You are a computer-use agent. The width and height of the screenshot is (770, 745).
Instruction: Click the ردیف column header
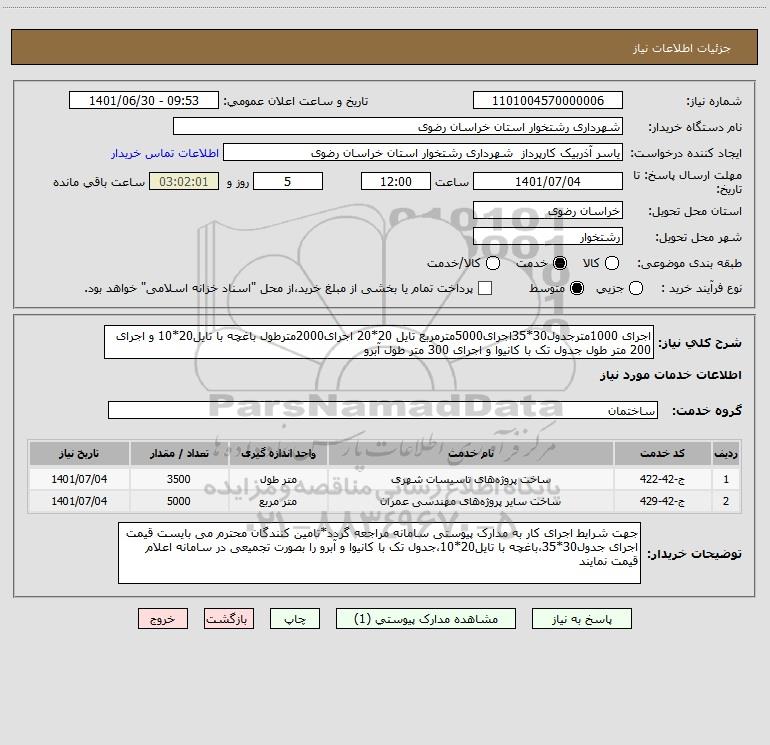pos(726,453)
